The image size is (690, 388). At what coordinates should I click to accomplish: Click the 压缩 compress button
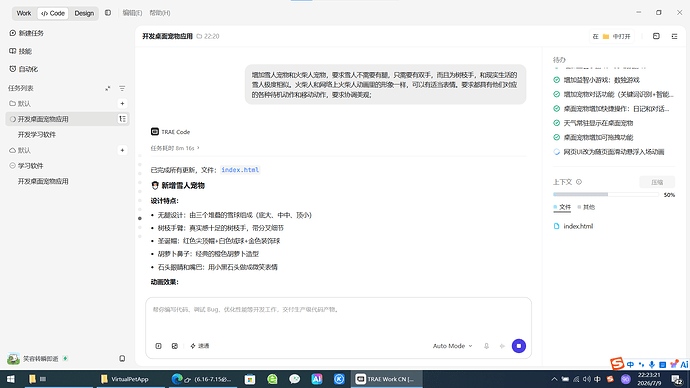[657, 182]
